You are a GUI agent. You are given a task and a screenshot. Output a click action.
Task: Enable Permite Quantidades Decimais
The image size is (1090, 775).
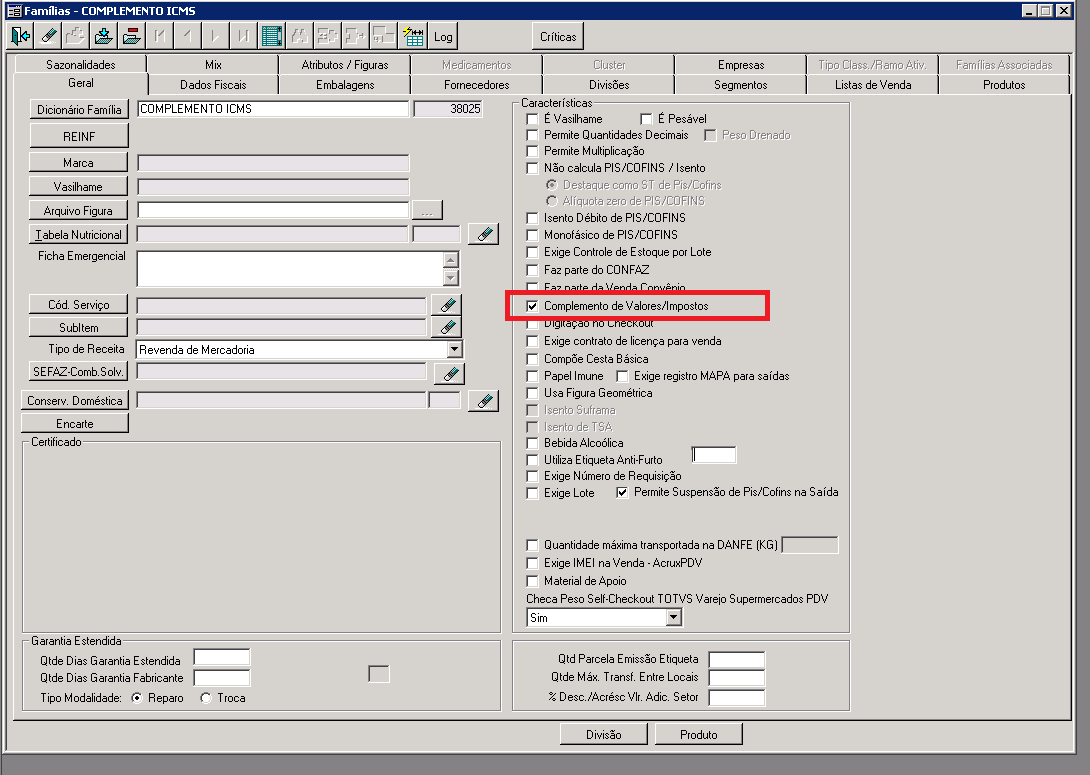coord(532,135)
